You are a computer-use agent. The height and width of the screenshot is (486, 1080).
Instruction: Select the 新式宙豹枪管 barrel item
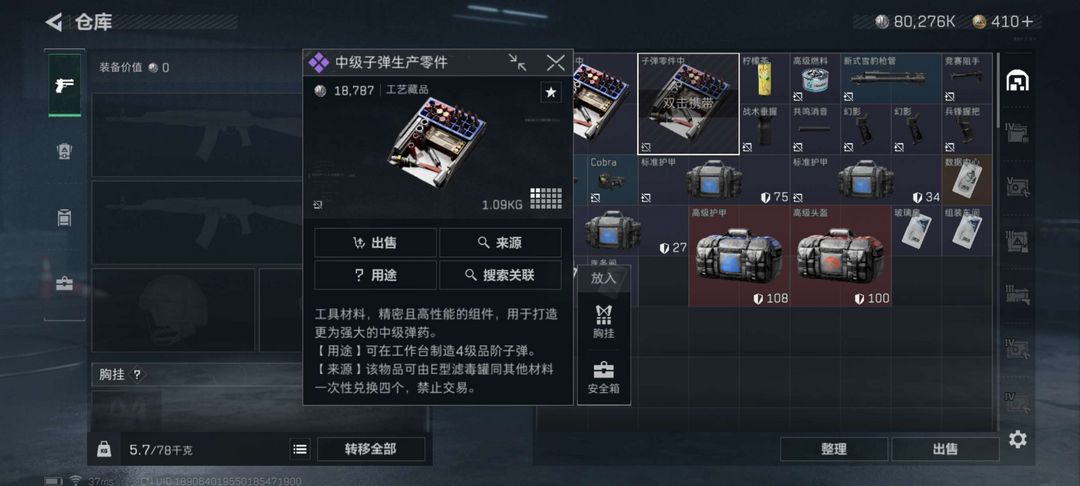[x=891, y=78]
